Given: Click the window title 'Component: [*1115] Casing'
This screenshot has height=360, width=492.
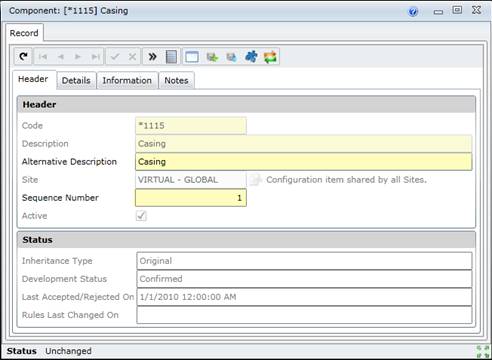Looking at the screenshot, I should tap(69, 11).
